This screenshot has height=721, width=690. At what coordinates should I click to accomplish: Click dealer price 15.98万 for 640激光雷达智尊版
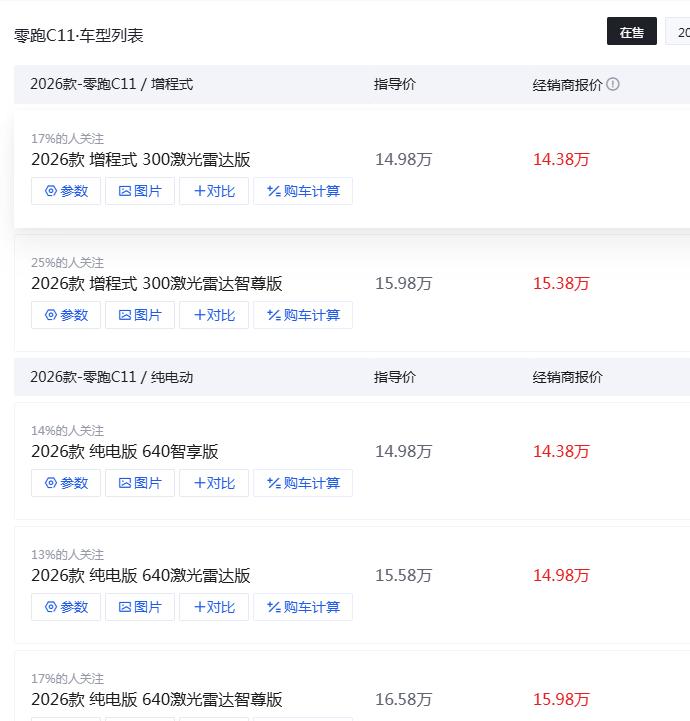561,700
